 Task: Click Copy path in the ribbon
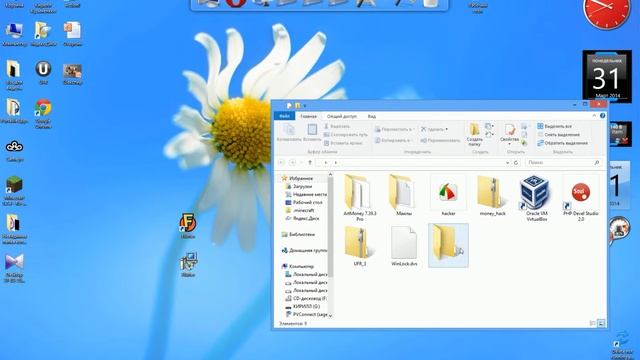[345, 135]
